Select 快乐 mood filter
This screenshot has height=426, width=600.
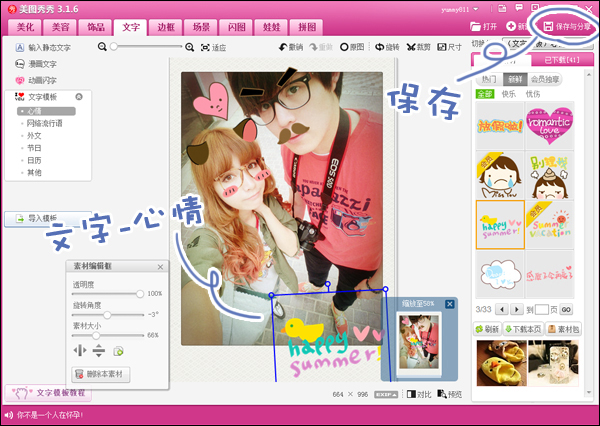click(509, 94)
